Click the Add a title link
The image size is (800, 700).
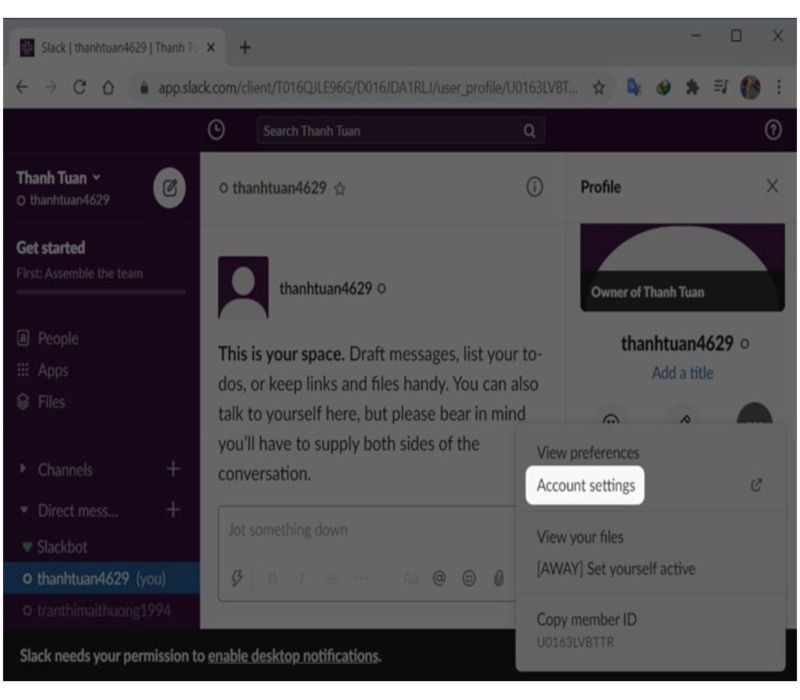coord(682,373)
